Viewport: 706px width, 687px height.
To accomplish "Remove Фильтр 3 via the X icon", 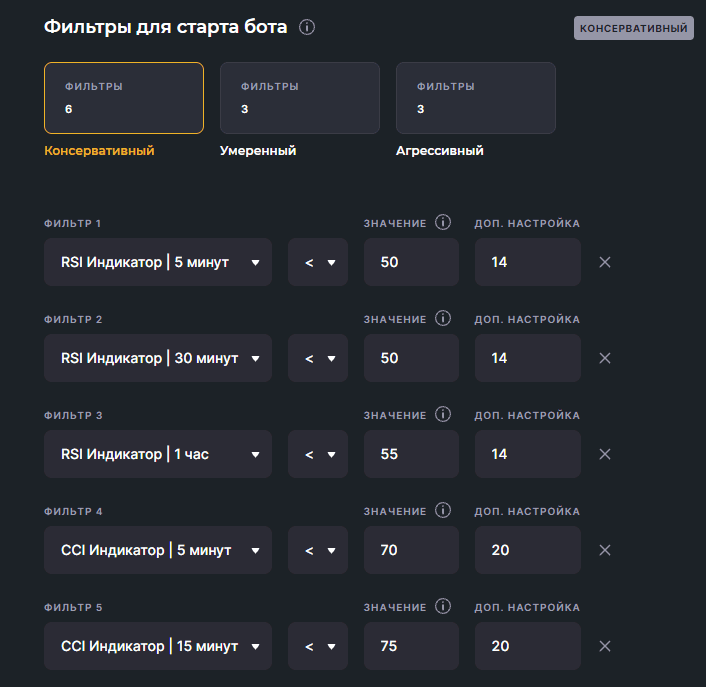I will (604, 454).
